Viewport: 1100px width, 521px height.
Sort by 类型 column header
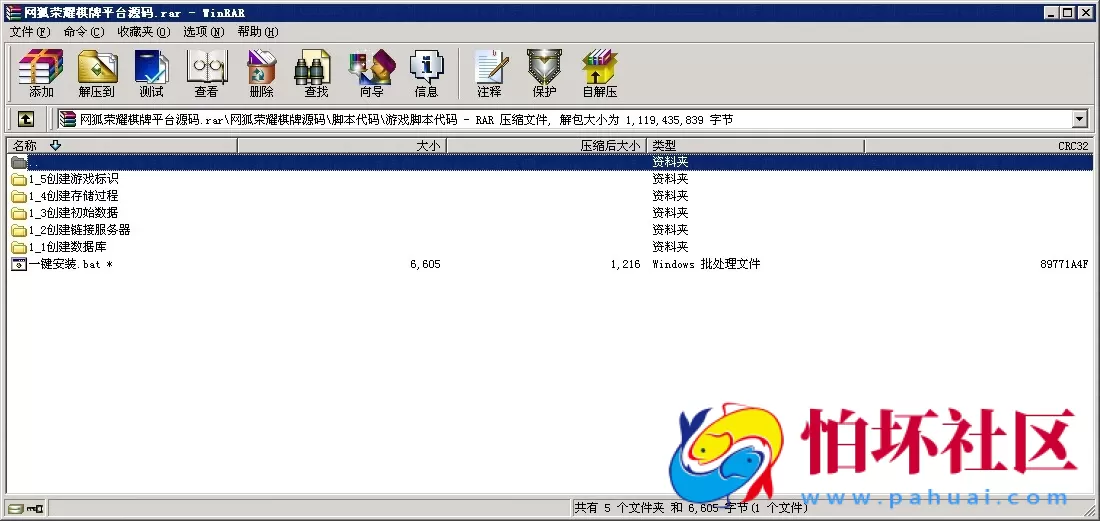tap(756, 146)
